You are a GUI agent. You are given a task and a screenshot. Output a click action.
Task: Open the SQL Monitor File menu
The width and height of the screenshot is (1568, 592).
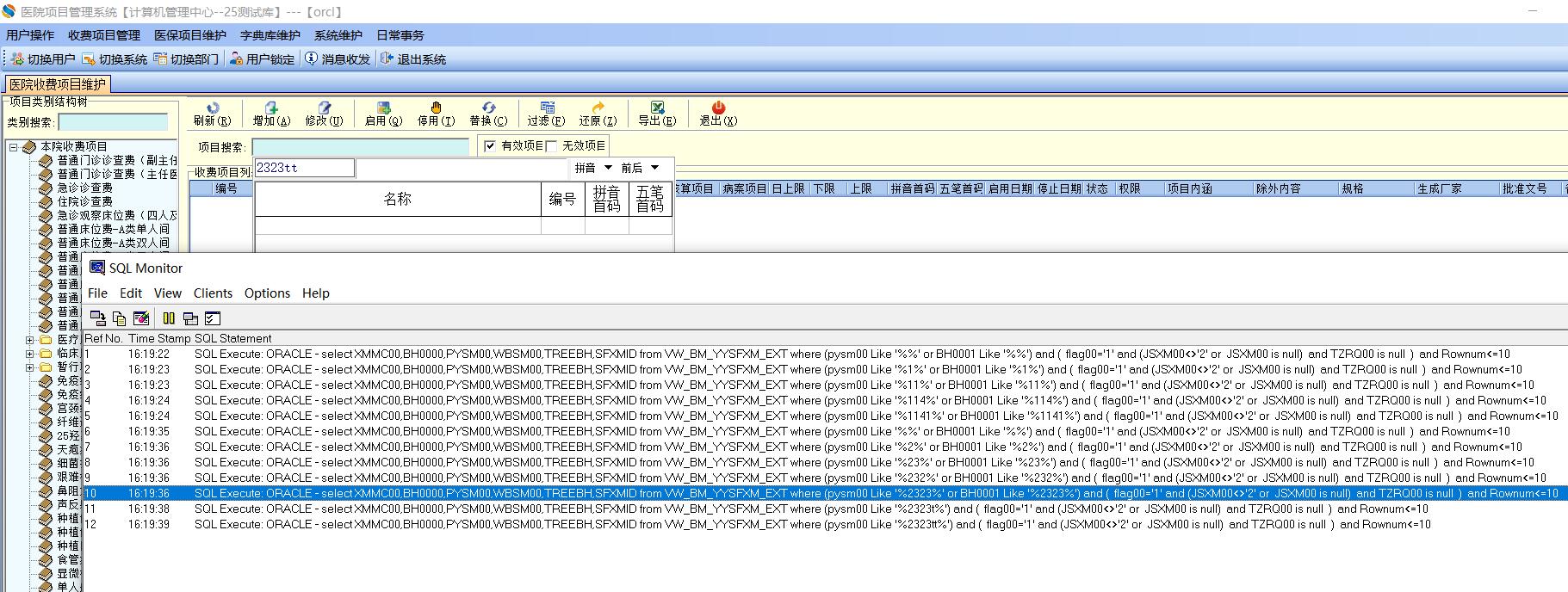pos(98,293)
